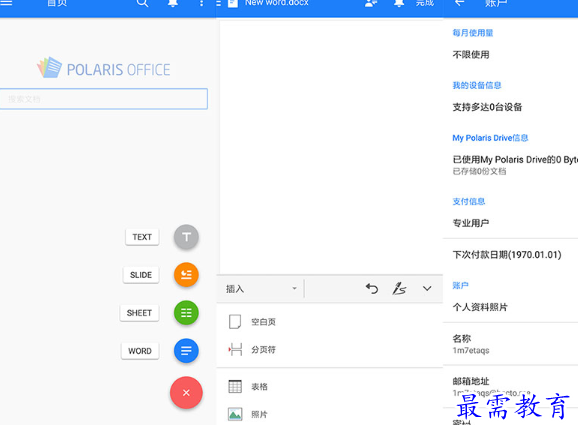The height and width of the screenshot is (438, 578).
Task: Open the 邮箱地址 email row
Action: click(x=511, y=386)
